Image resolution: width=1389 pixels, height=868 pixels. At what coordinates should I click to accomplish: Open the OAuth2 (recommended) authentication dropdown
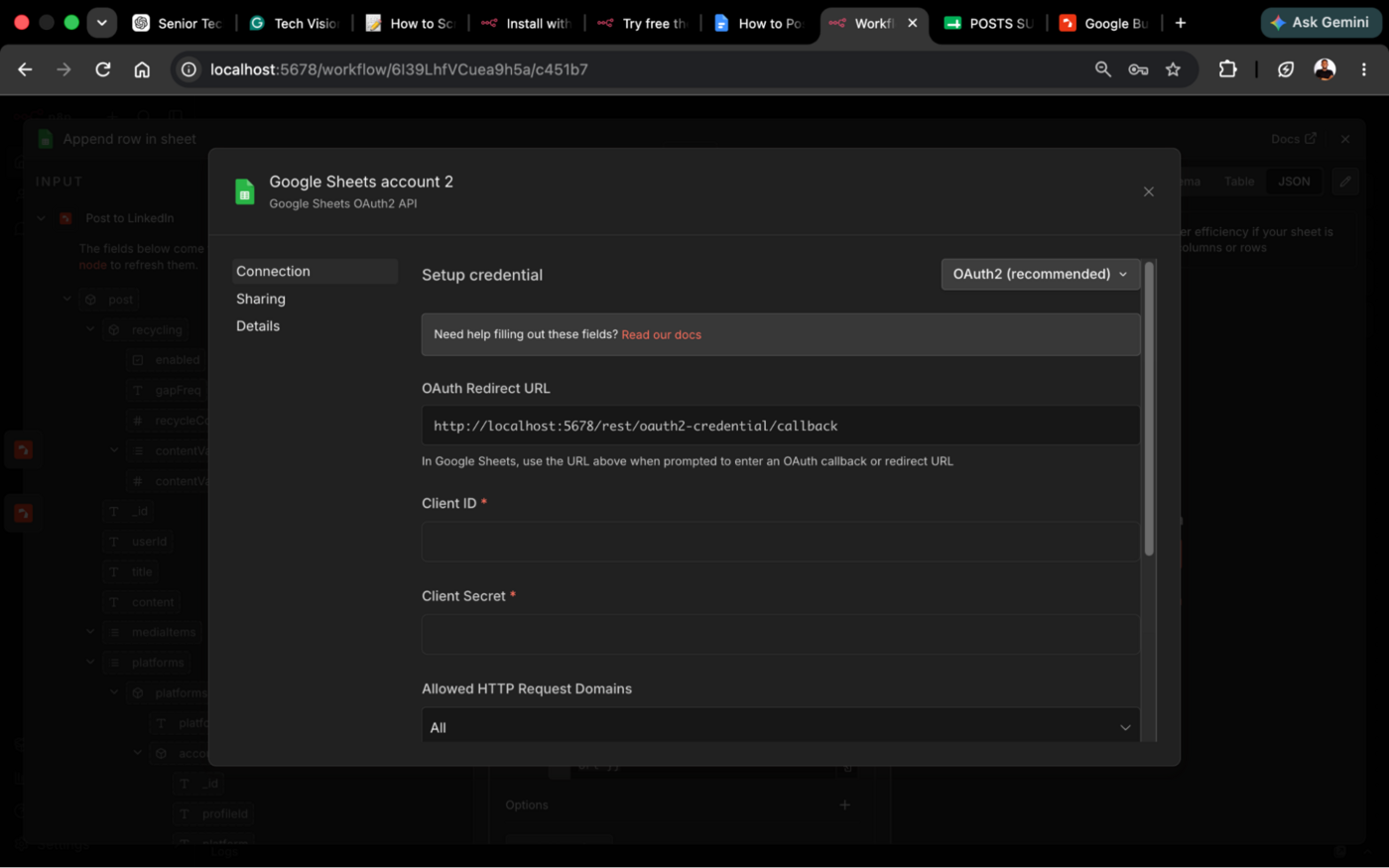(1040, 274)
